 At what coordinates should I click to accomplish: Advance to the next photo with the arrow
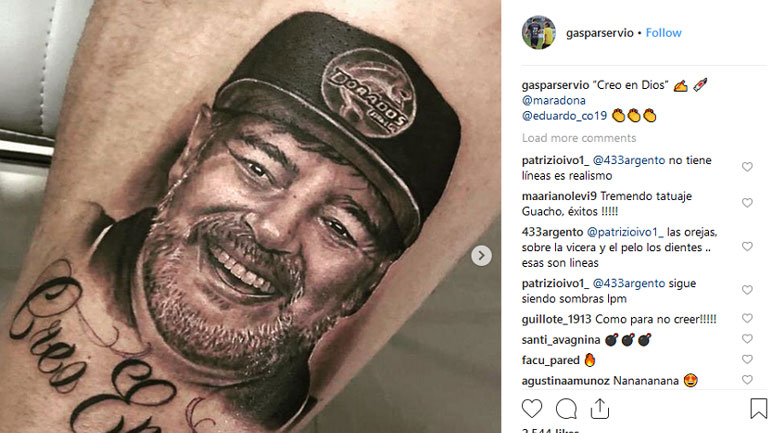click(x=481, y=255)
